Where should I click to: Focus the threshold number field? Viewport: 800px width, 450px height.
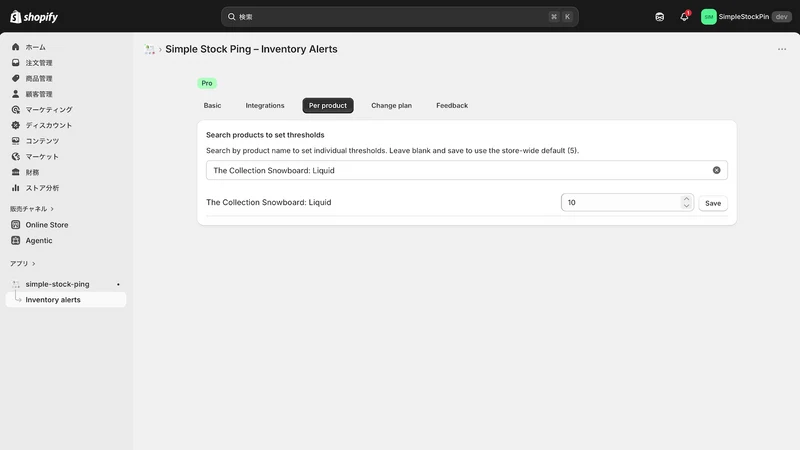627,203
